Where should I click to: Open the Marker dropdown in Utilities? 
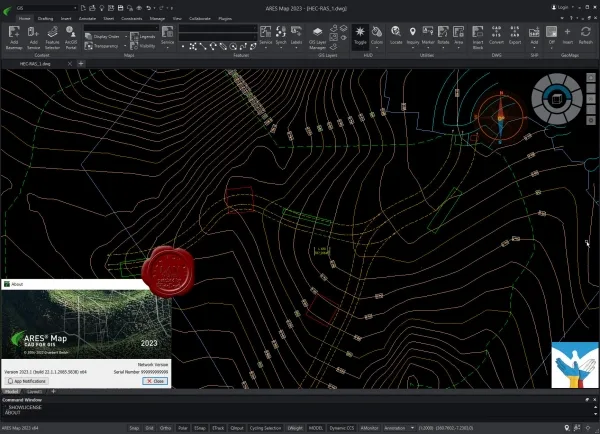click(428, 37)
